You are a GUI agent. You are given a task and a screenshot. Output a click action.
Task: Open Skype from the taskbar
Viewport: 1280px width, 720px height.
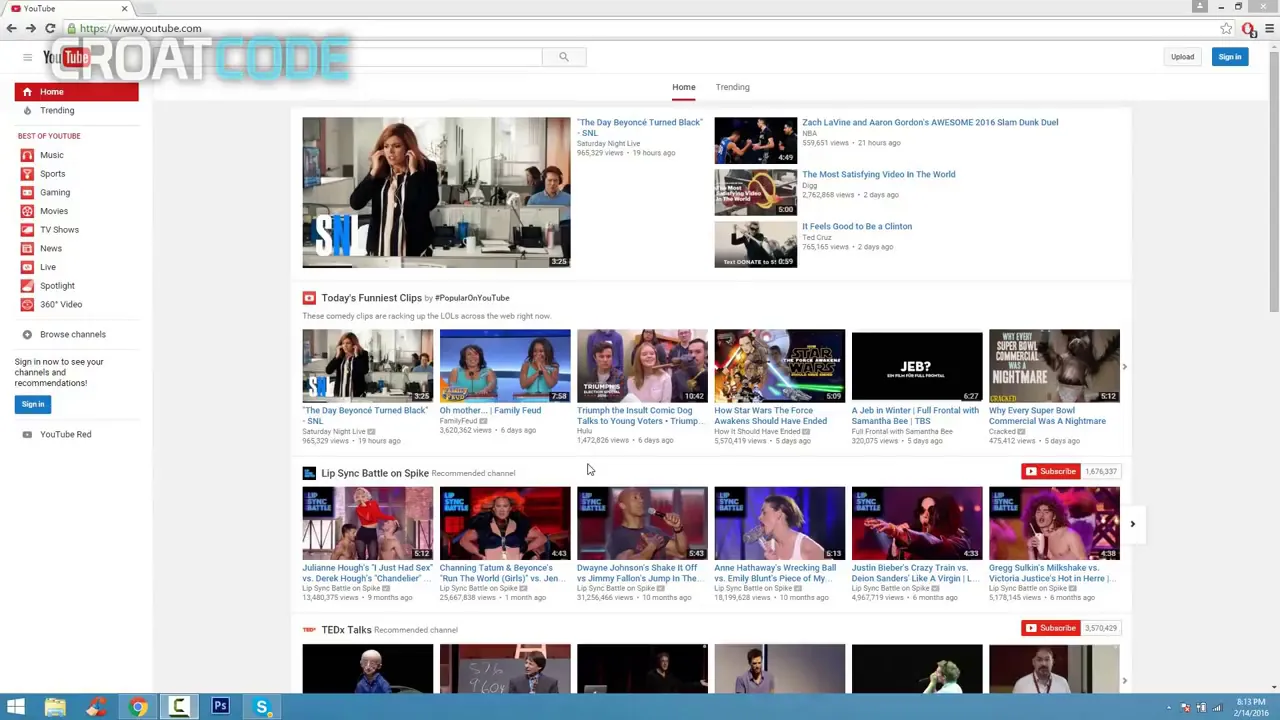pyautogui.click(x=262, y=707)
